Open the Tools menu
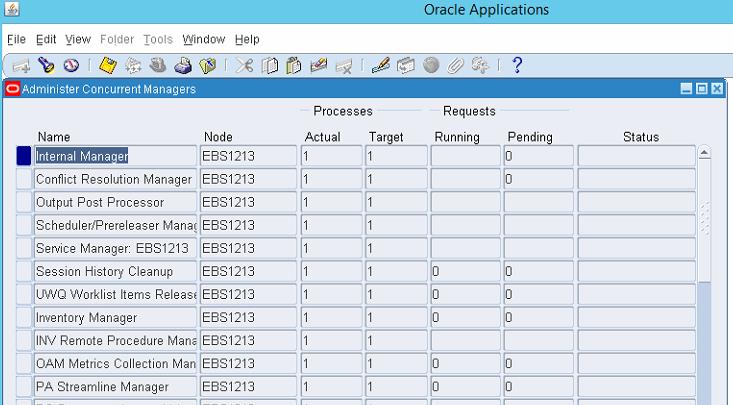This screenshot has width=733, height=405. tap(158, 39)
